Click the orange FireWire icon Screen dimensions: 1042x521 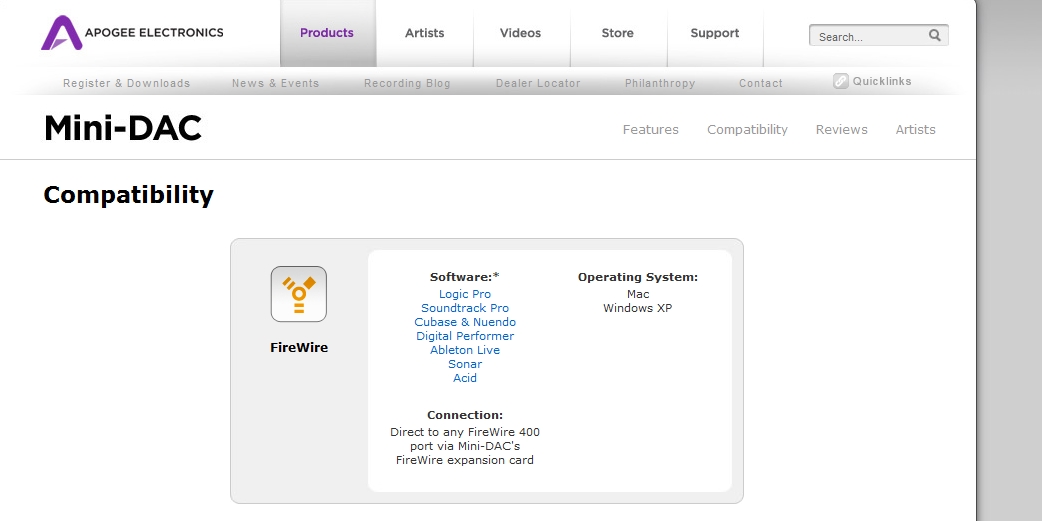[x=298, y=294]
